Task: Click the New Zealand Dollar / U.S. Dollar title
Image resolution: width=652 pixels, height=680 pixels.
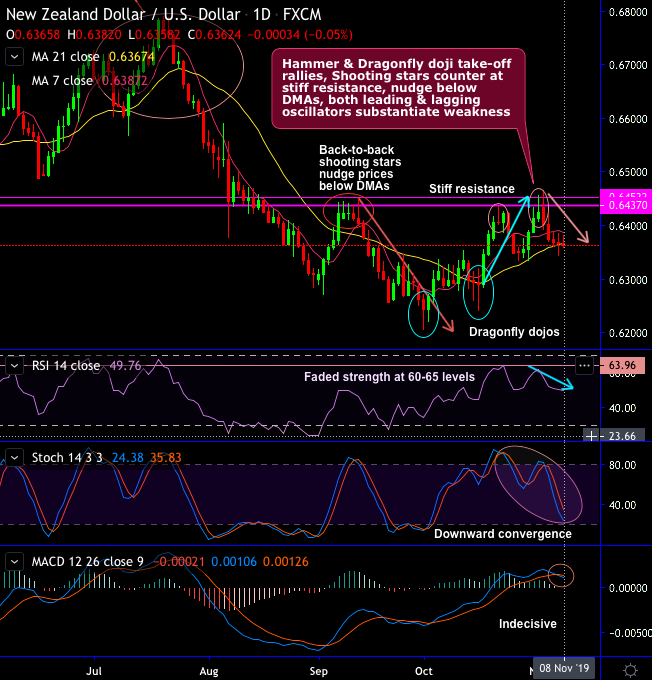Action: 123,15
